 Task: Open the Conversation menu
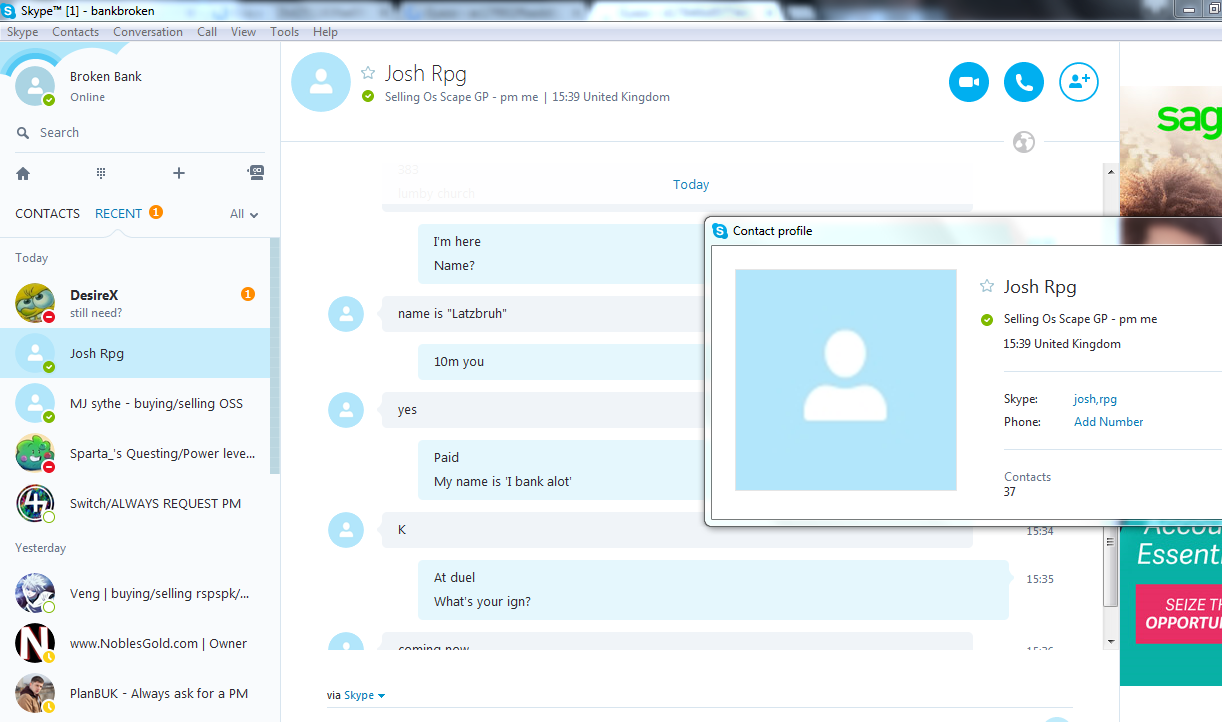tap(148, 32)
